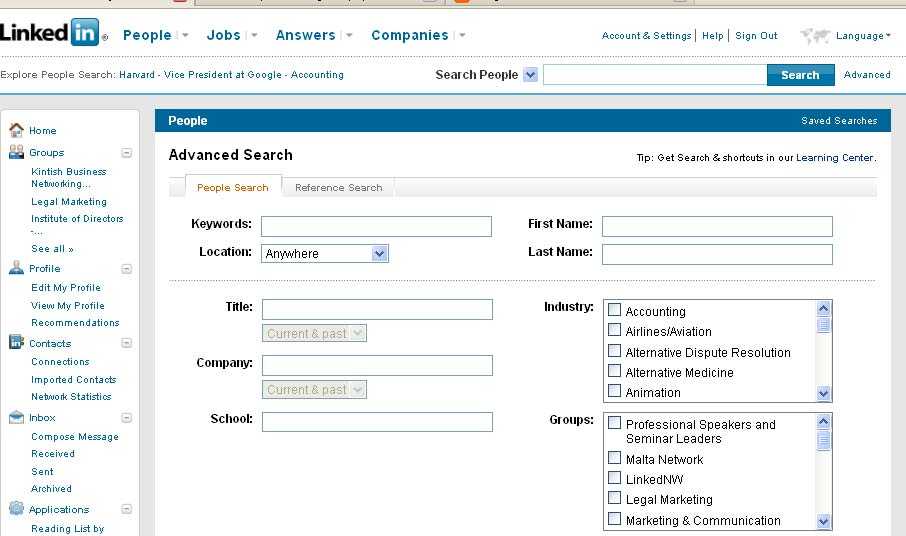906x536 pixels.
Task: Click the Groups people icon in sidebar
Action: click(16, 152)
